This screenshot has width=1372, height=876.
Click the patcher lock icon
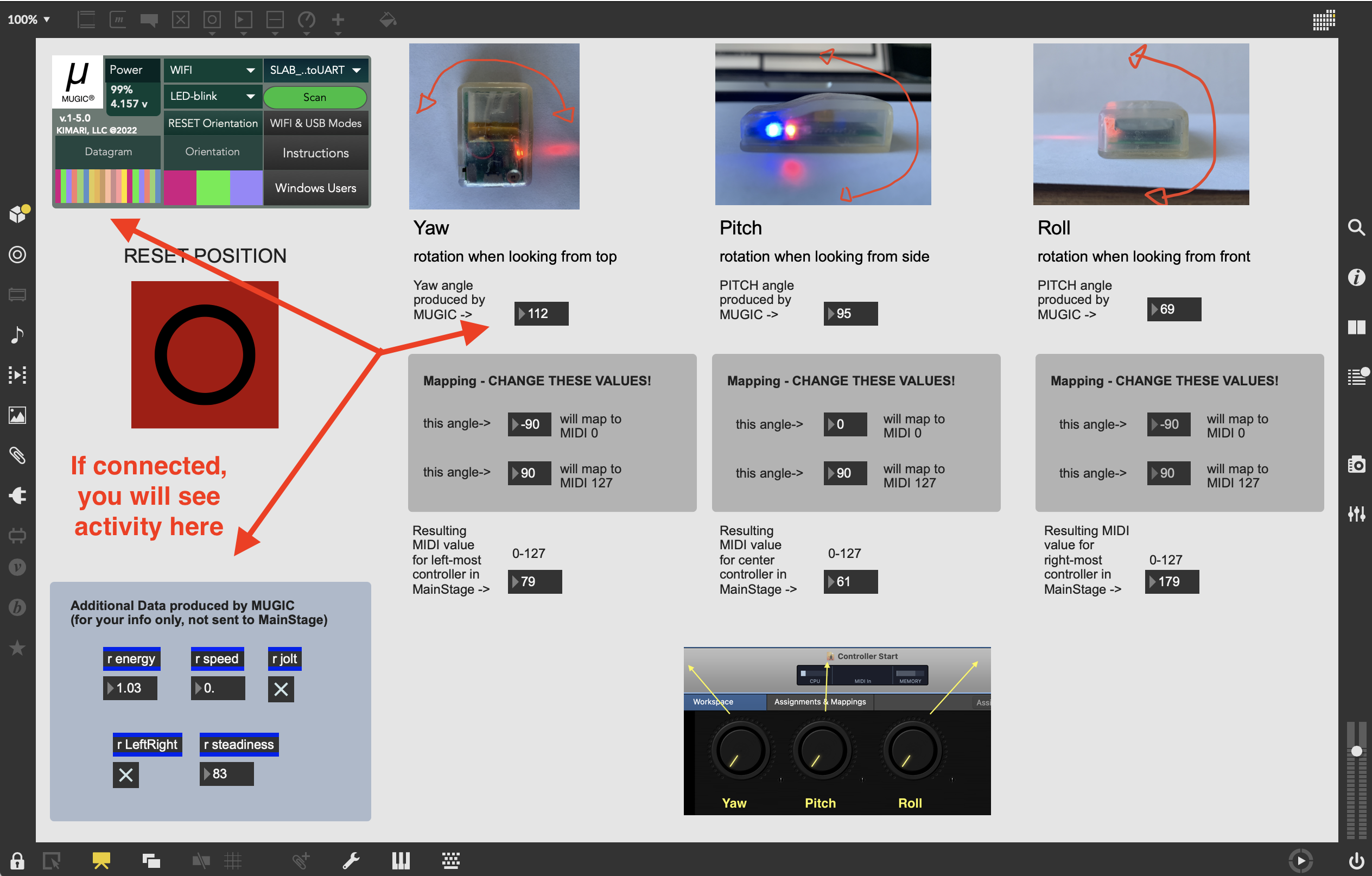17,860
